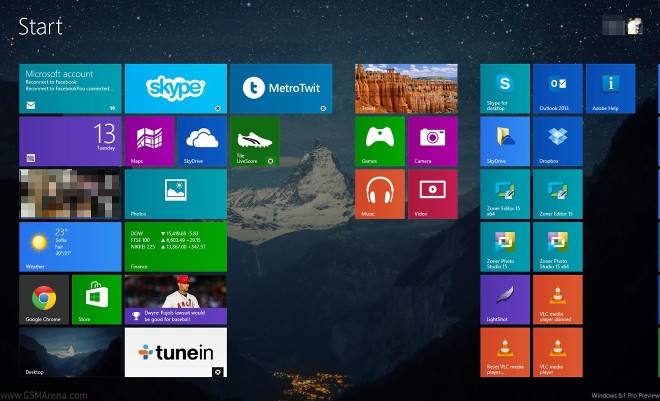The height and width of the screenshot is (401, 660).
Task: Launch Skype for desktop tile
Action: (x=505, y=89)
